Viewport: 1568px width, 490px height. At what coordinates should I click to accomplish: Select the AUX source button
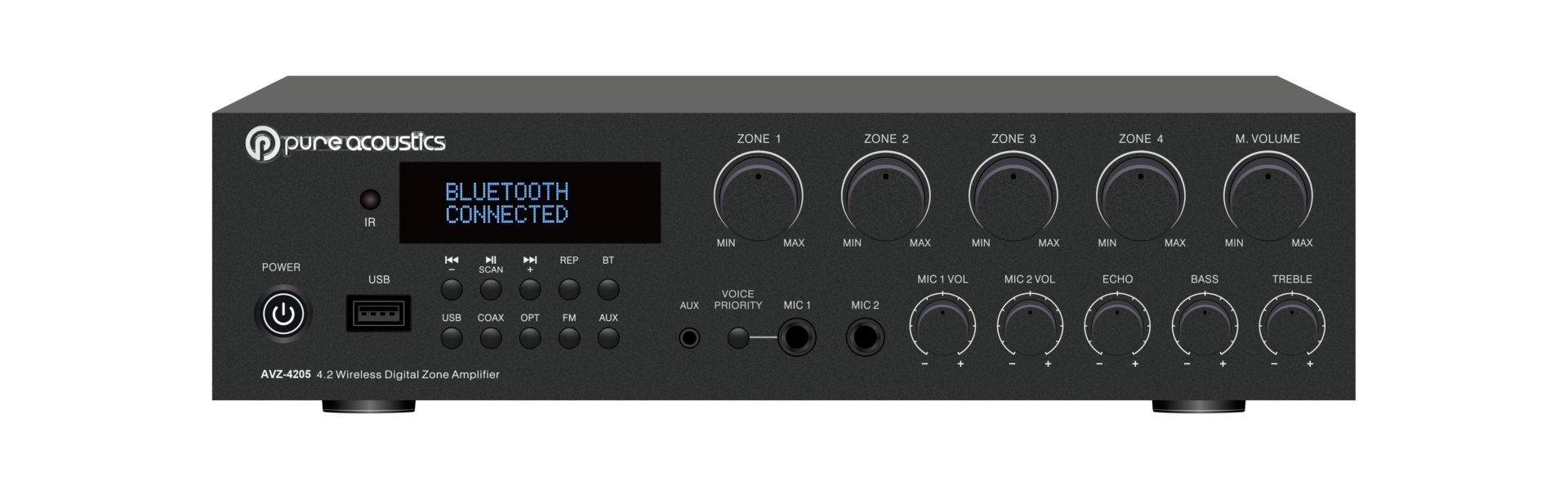(608, 337)
